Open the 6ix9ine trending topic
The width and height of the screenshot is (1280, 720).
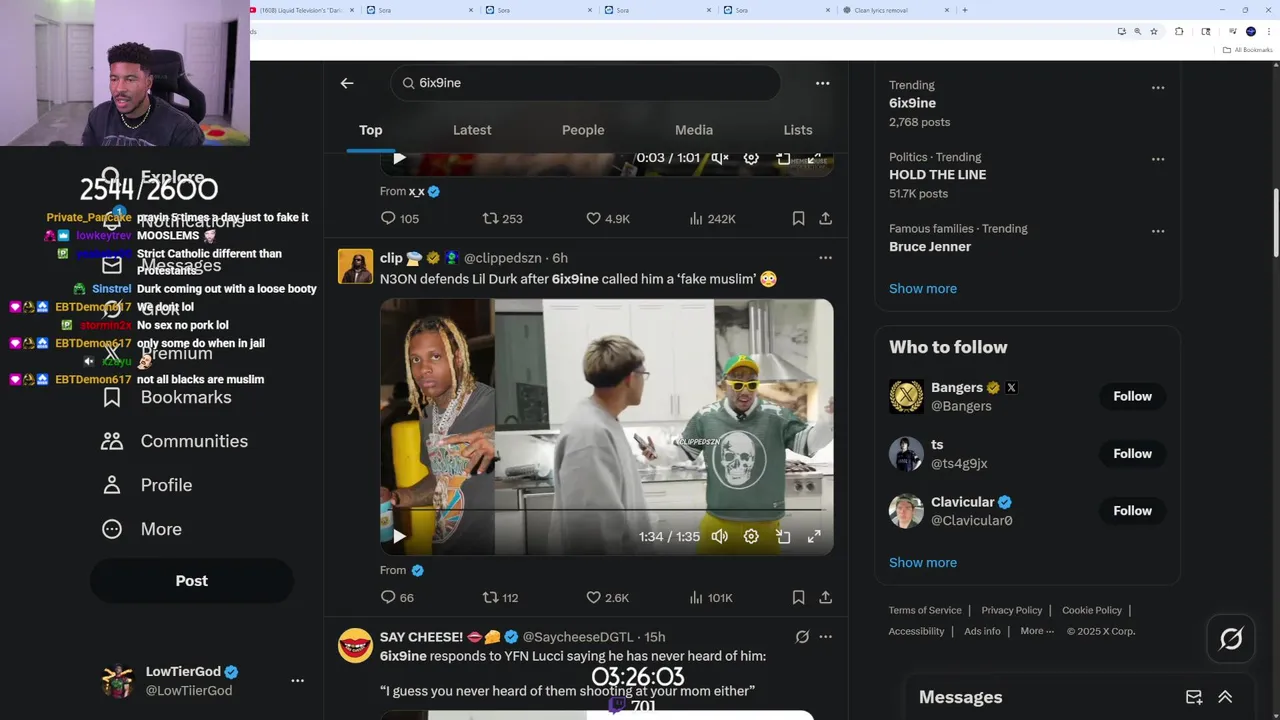[912, 103]
